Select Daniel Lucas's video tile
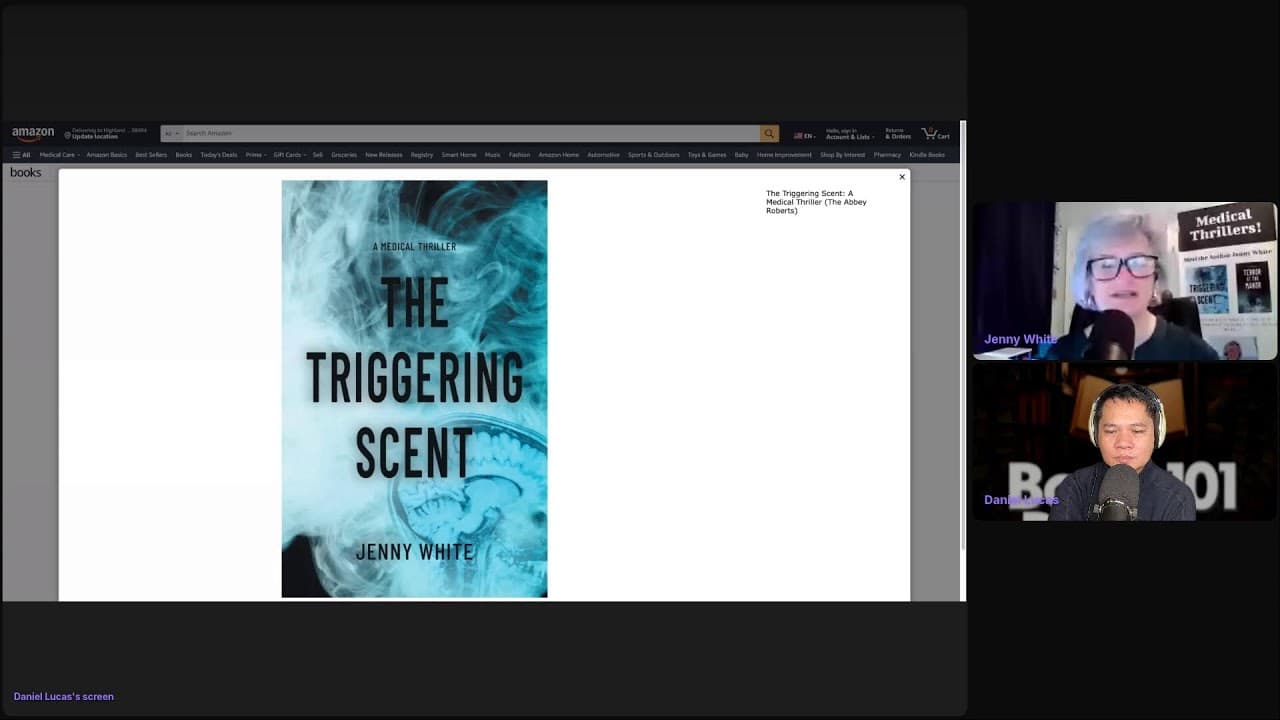The width and height of the screenshot is (1280, 720). [x=1125, y=442]
